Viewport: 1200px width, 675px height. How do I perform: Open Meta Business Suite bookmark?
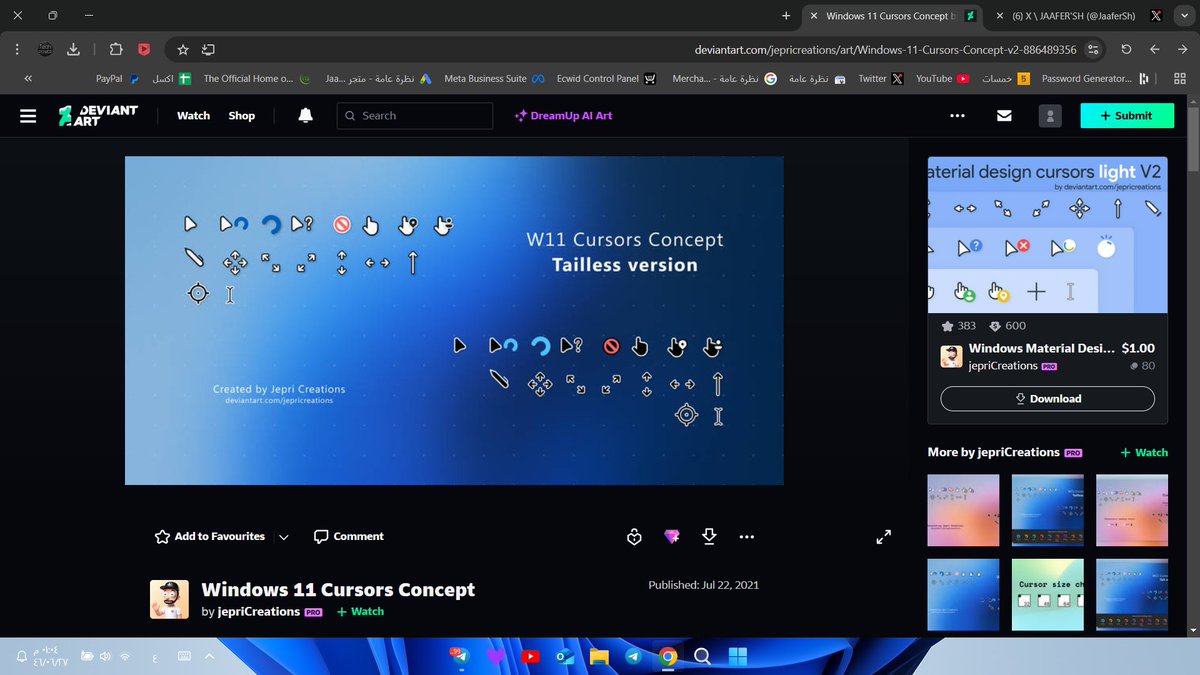click(493, 78)
